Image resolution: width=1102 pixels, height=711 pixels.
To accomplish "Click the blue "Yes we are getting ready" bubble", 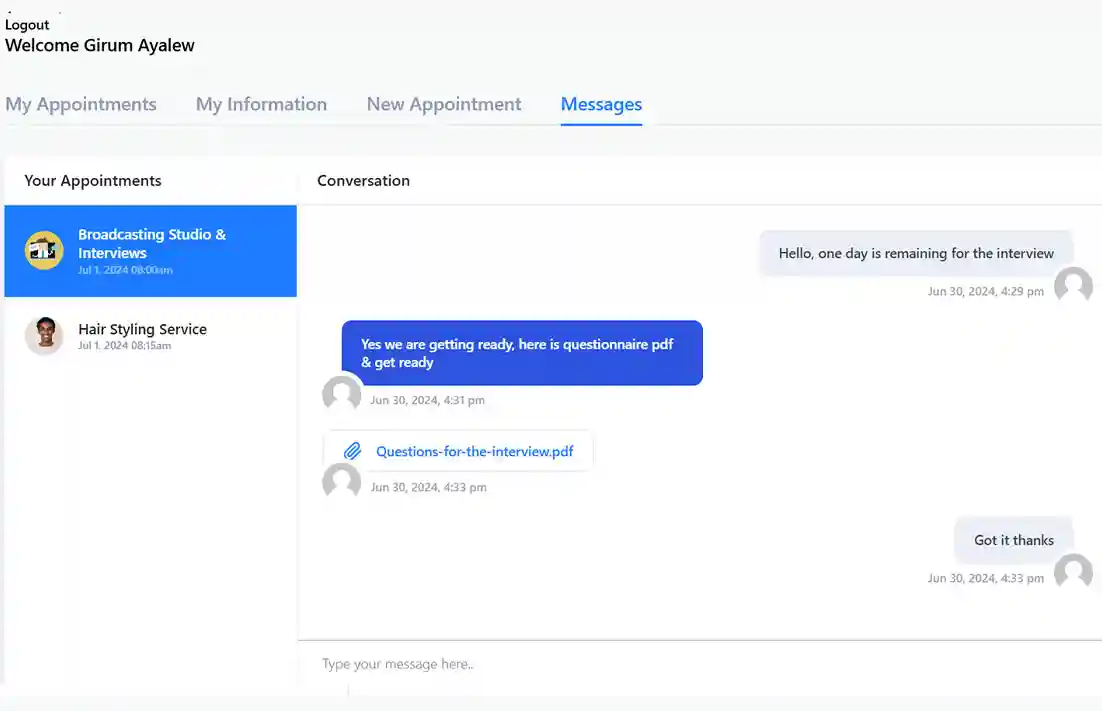I will (x=521, y=353).
